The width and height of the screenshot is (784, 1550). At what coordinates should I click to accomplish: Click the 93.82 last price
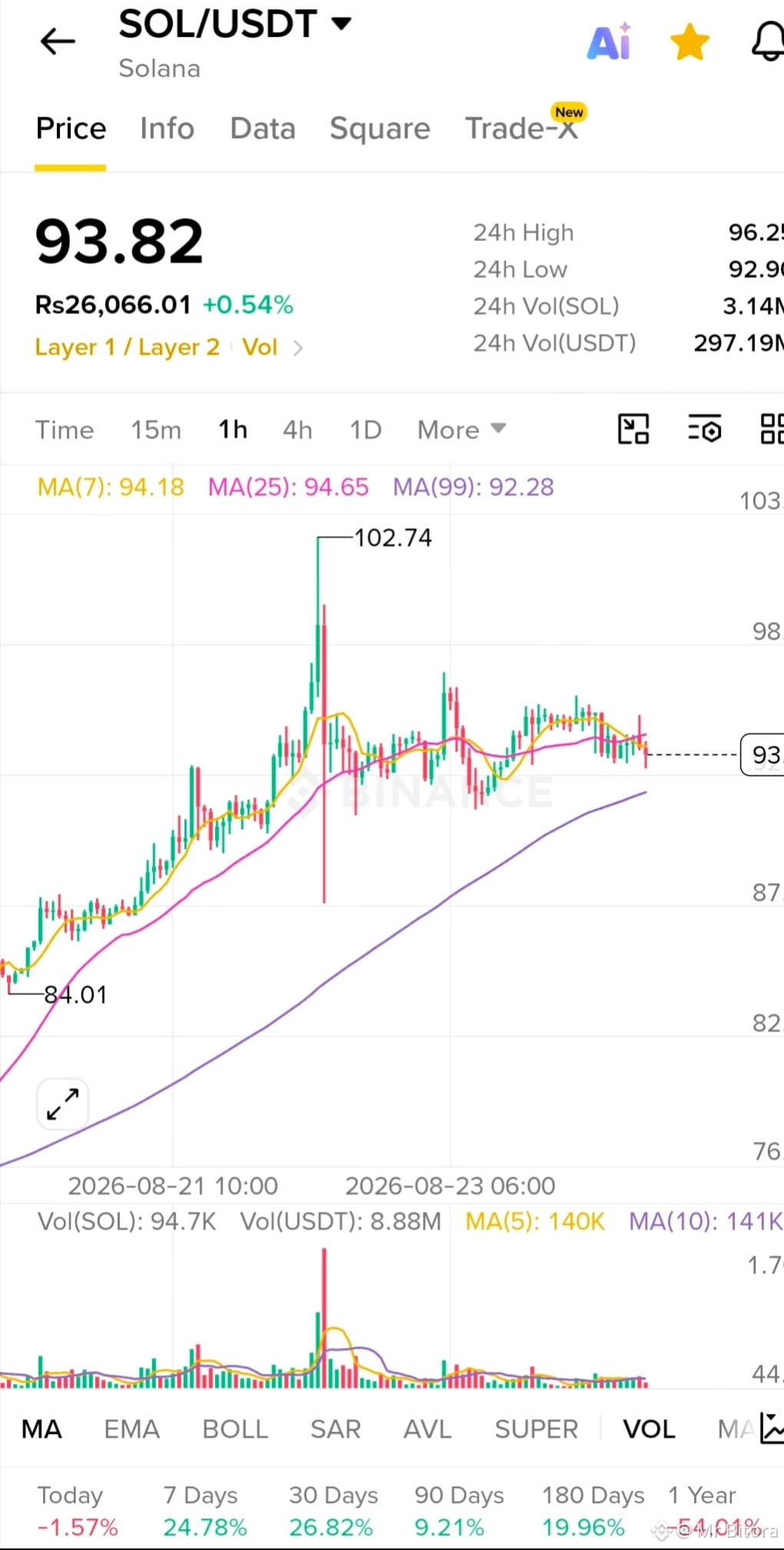(x=119, y=242)
